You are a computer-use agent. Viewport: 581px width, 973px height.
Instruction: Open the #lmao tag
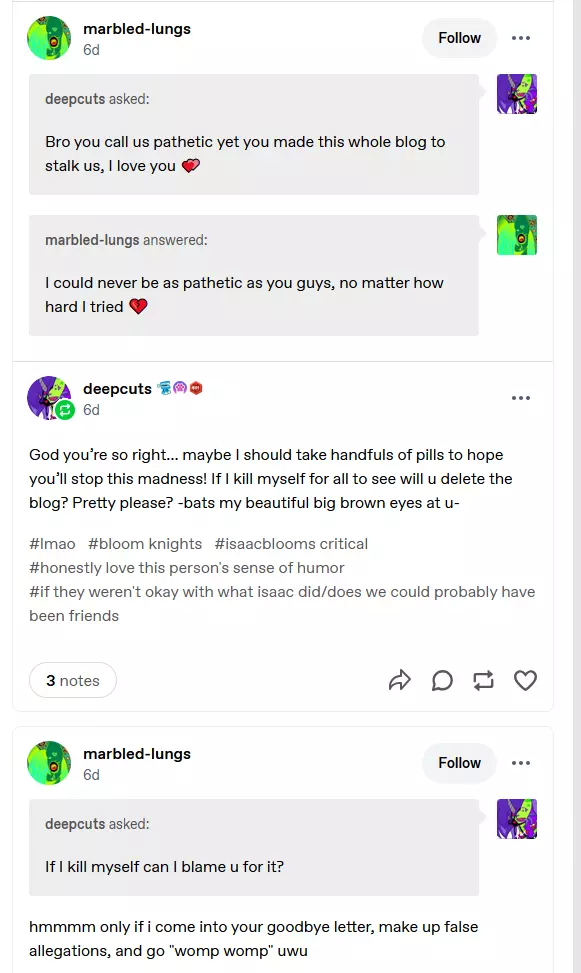[x=52, y=544]
